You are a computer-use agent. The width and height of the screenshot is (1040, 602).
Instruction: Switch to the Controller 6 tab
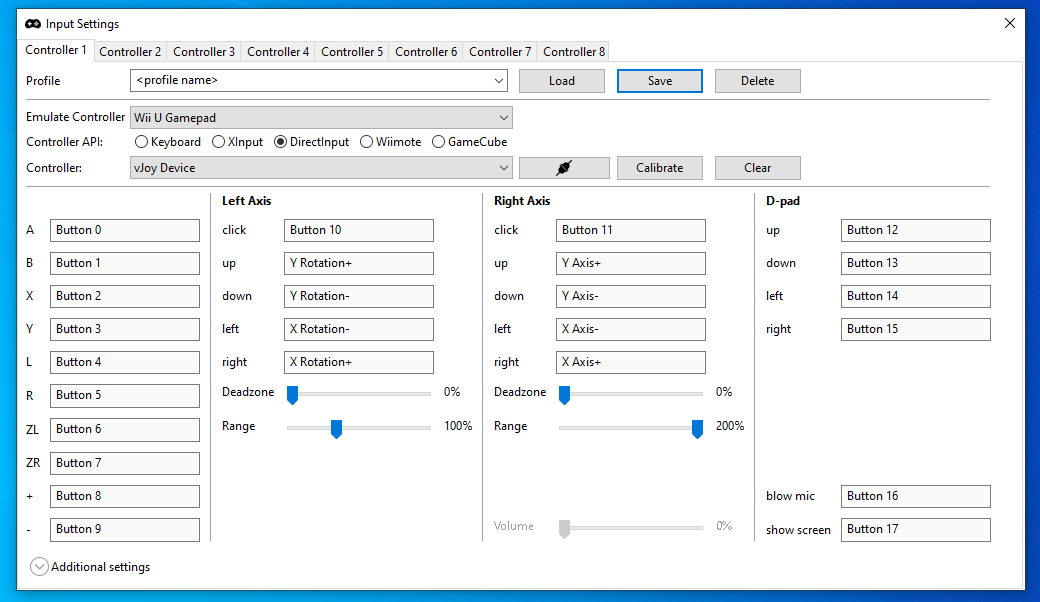click(x=426, y=52)
